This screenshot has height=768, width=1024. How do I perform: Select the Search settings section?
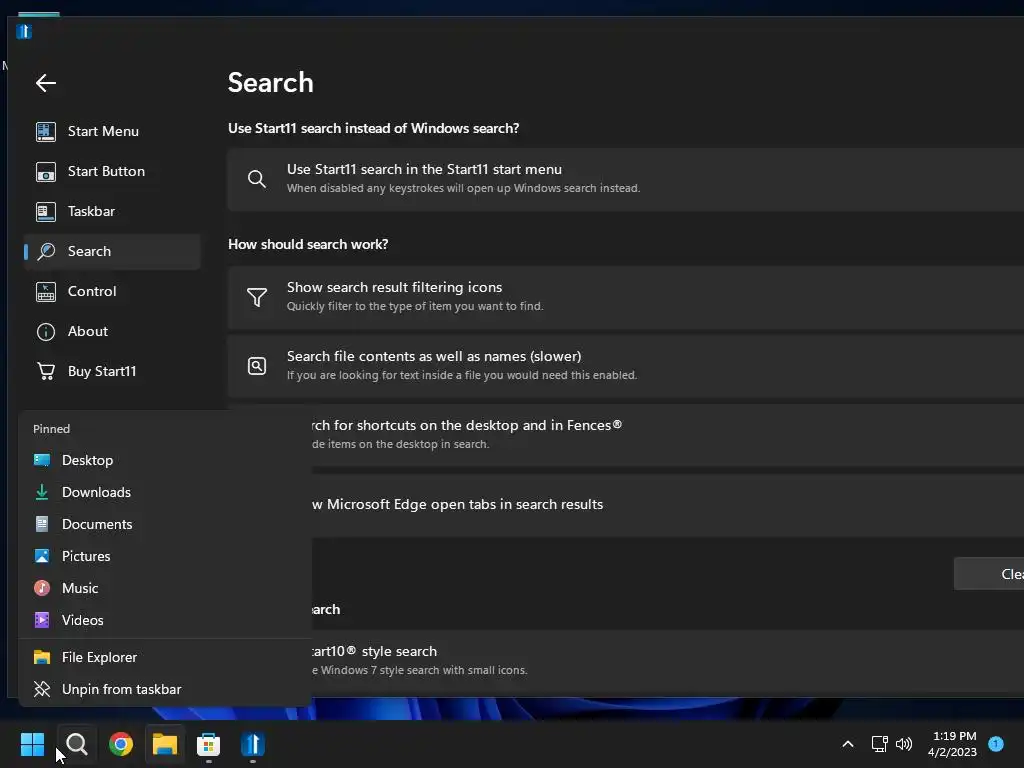tap(112, 251)
